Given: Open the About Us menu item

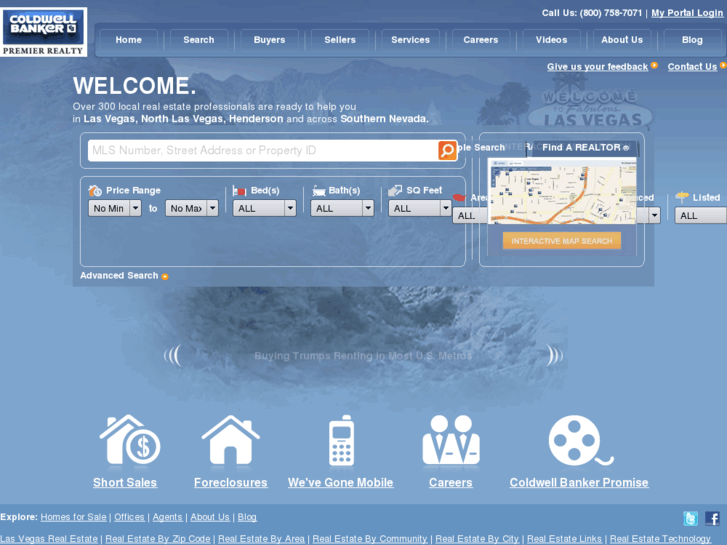Looking at the screenshot, I should [622, 40].
